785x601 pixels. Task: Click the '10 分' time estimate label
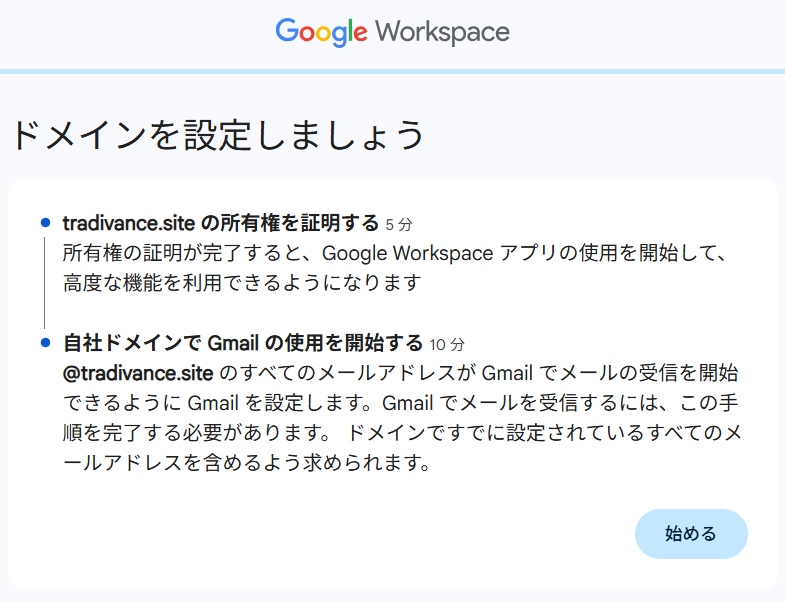tap(447, 345)
